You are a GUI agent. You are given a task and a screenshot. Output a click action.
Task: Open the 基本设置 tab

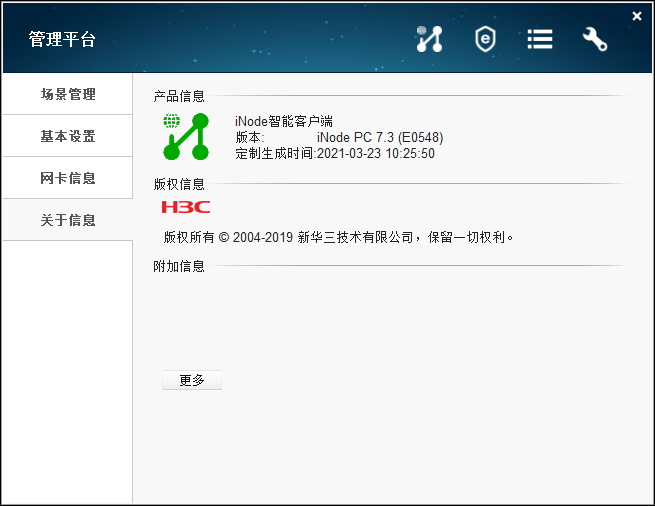[68, 136]
